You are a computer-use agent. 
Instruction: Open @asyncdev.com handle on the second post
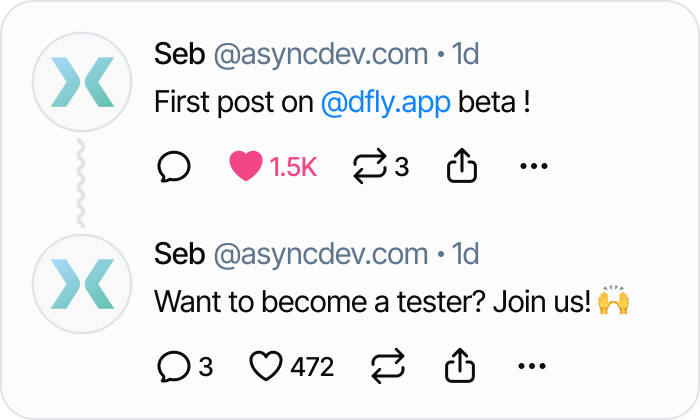[x=320, y=255]
